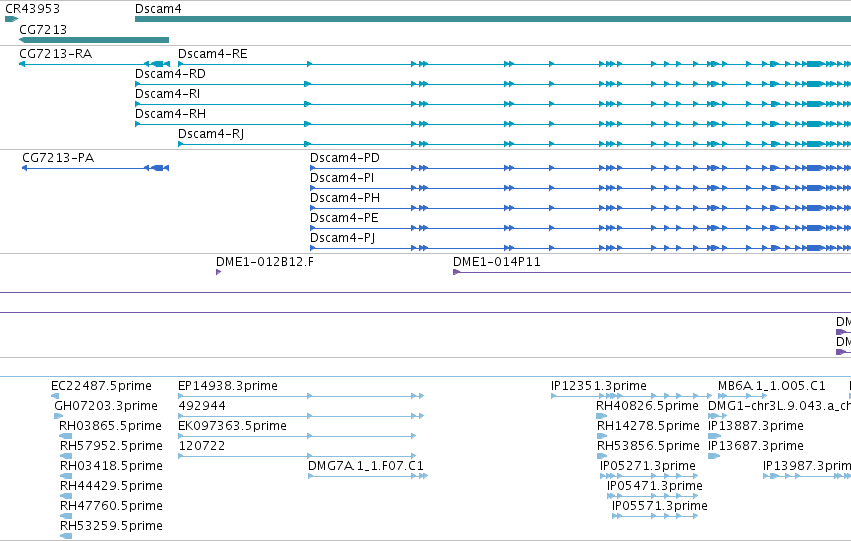Click the MB6A.1_1.005.C1 feature label
Image resolution: width=851 pixels, height=541 pixels.
click(x=771, y=386)
